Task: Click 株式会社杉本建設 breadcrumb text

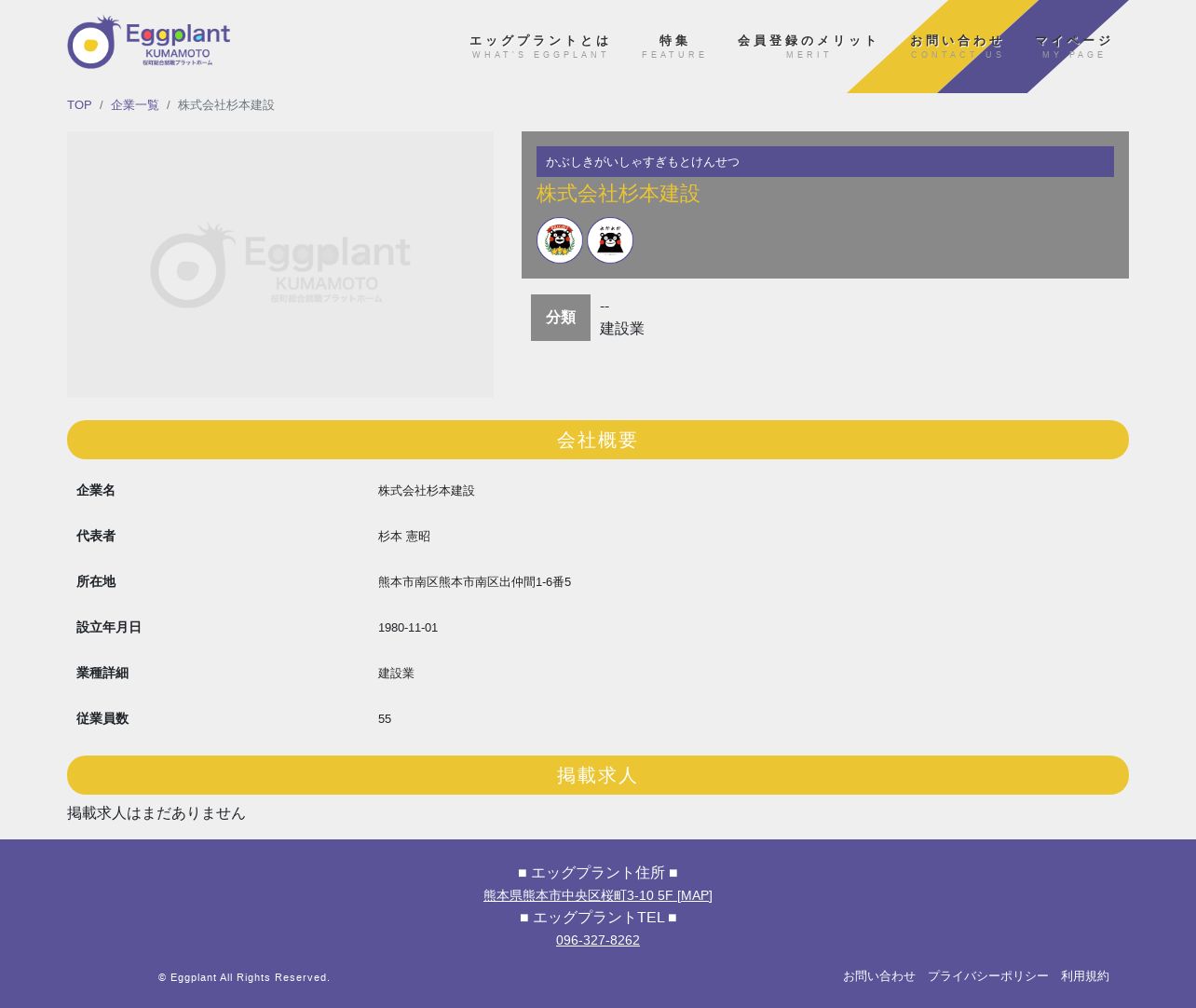Action: coord(226,105)
